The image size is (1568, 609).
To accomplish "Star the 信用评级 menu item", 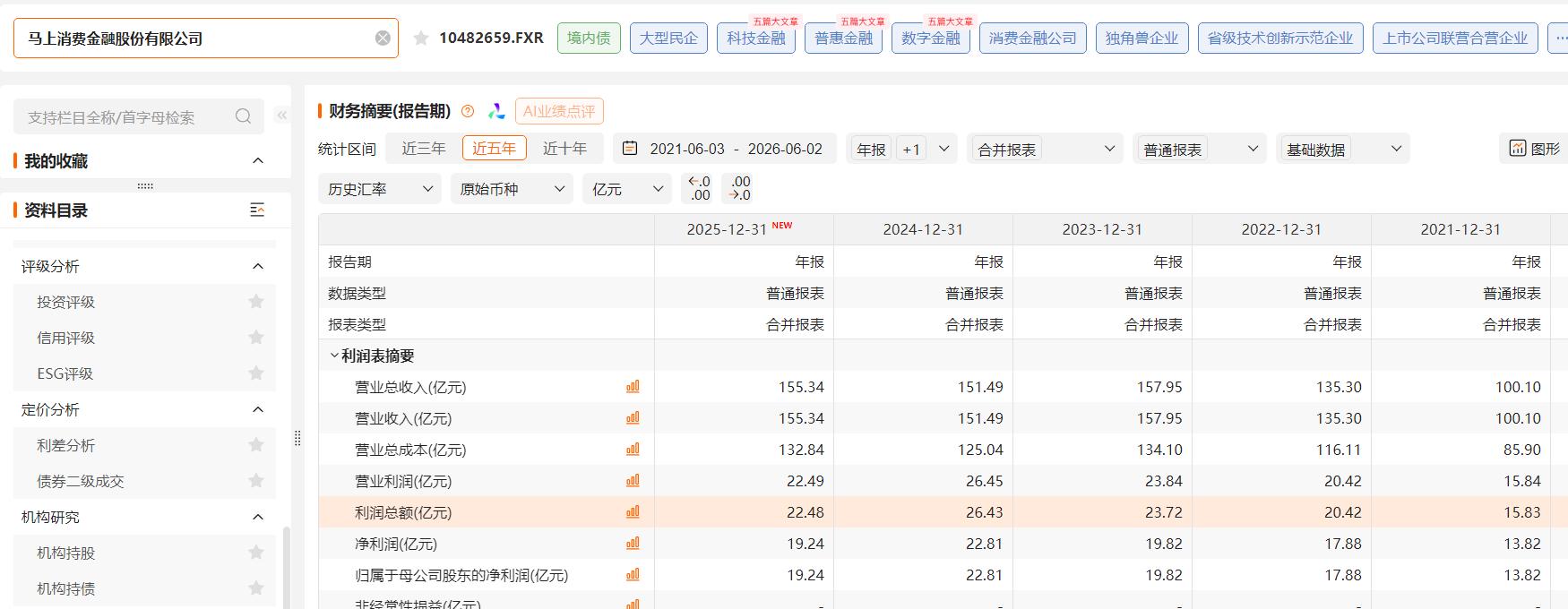I will (256, 338).
